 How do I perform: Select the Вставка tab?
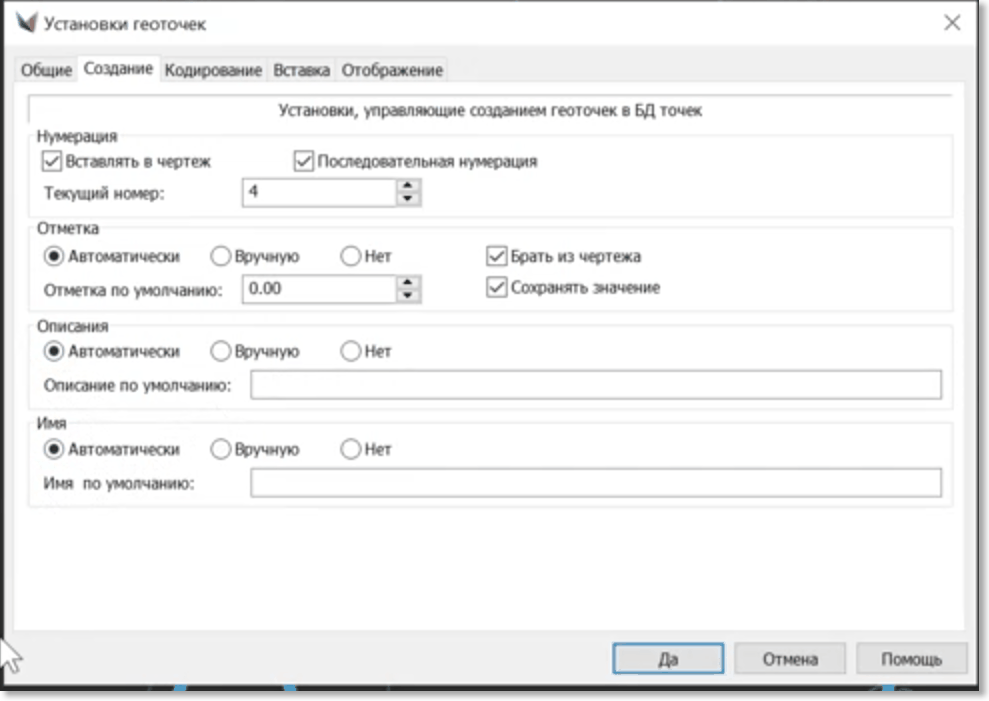coord(301,70)
